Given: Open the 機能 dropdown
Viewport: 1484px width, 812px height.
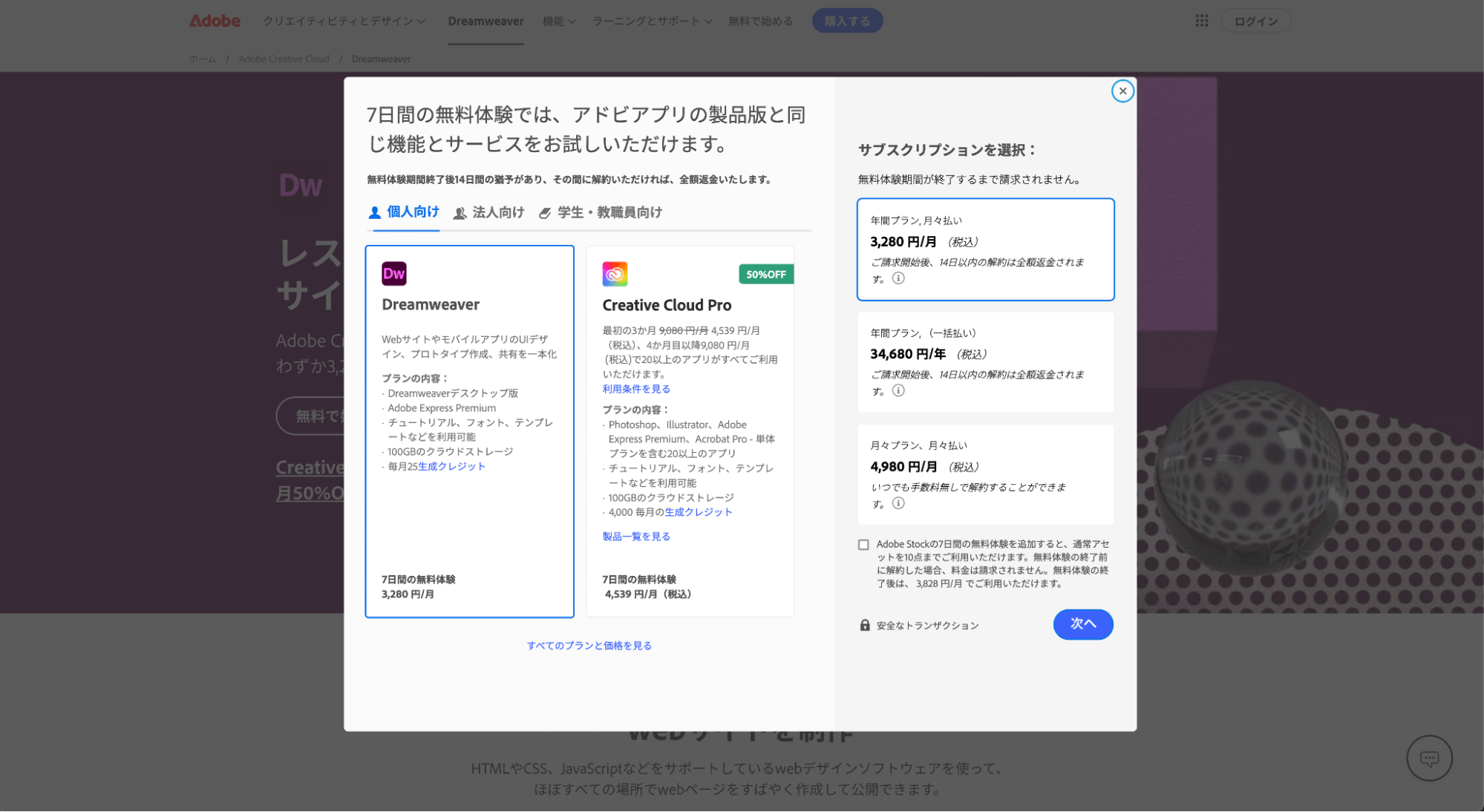Looking at the screenshot, I should click(558, 21).
